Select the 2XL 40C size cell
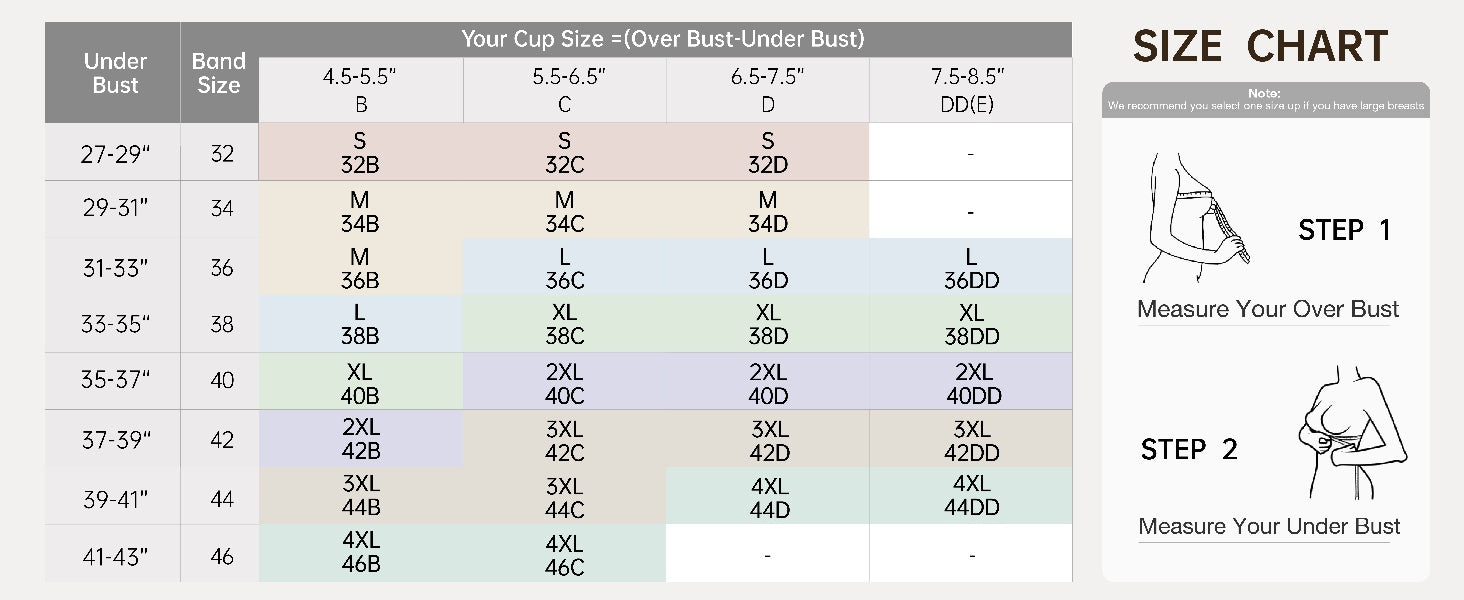 click(565, 381)
